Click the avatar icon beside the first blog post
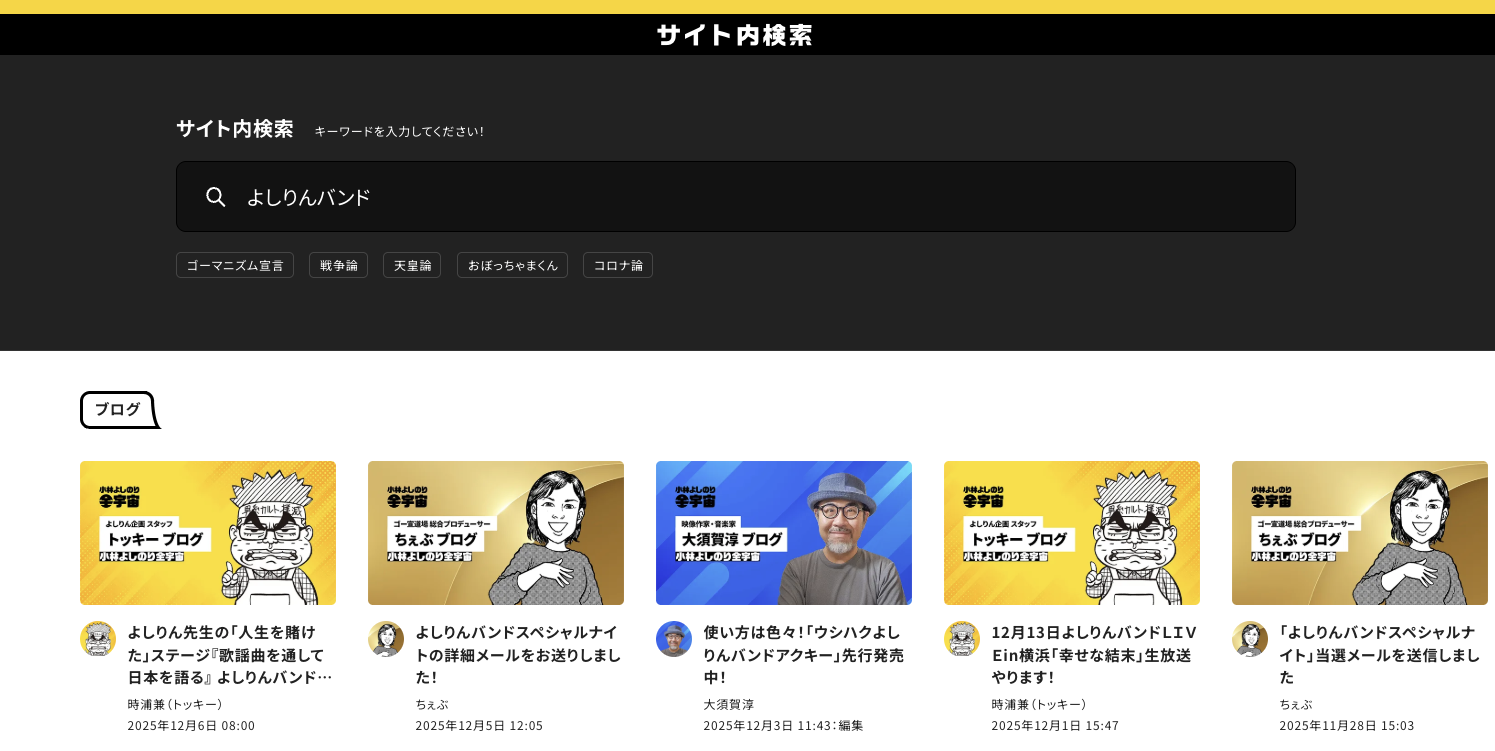This screenshot has height=751, width=1495. click(98, 639)
